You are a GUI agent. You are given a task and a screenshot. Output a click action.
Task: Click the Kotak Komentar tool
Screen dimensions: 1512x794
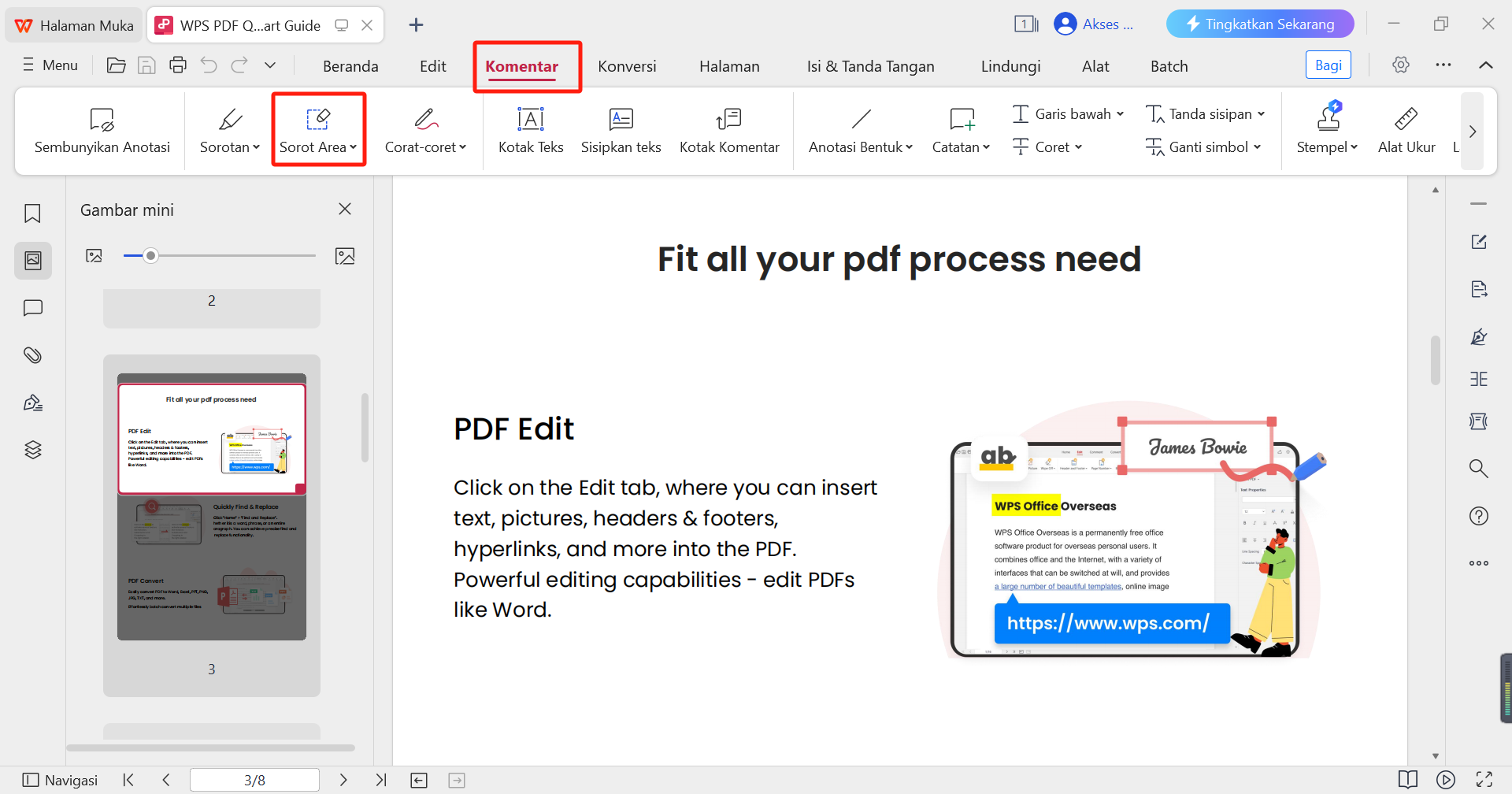pos(728,130)
